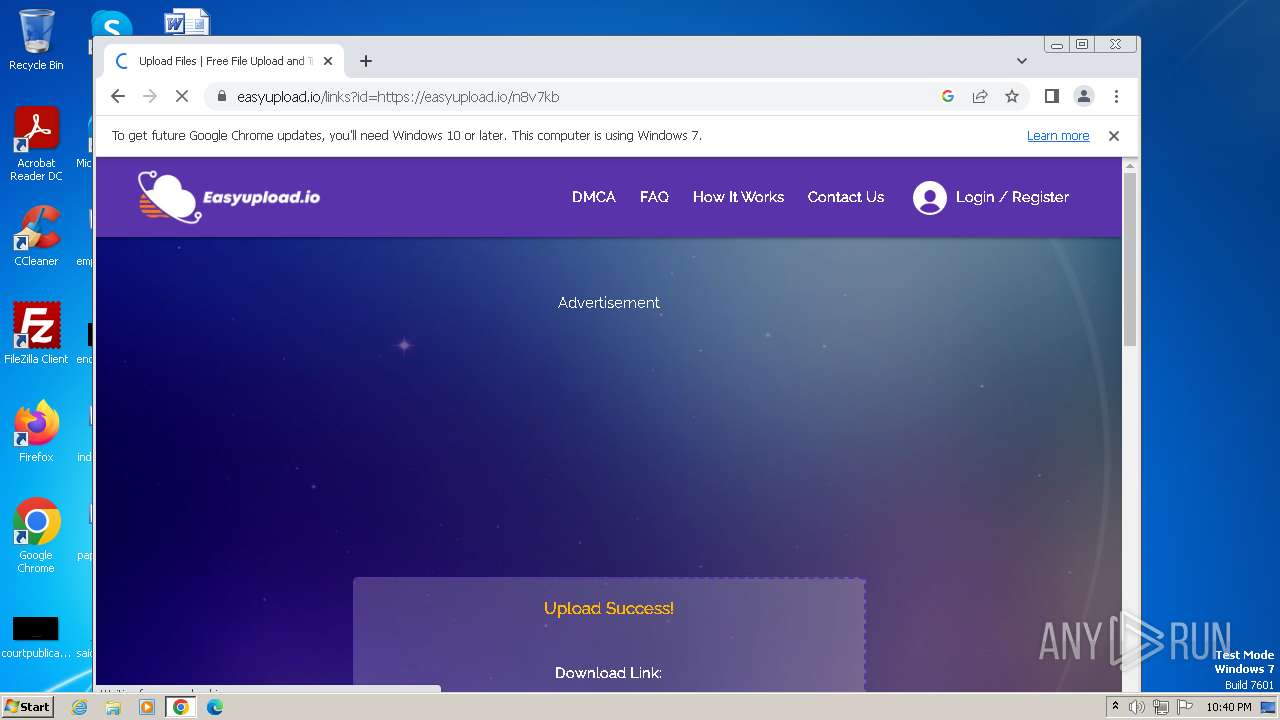Close the Upload Files tab
The image size is (1280, 720).
point(328,61)
